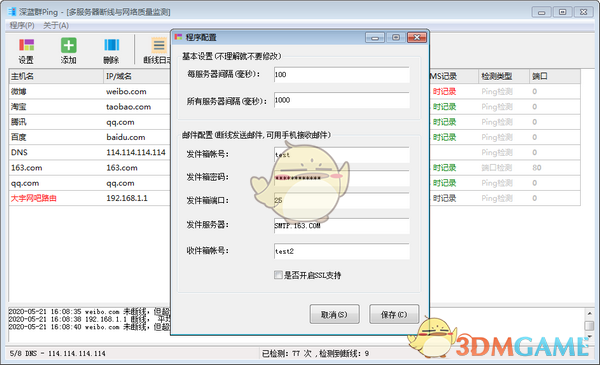Image resolution: width=600 pixels, height=365 pixels.
Task: Maximize the main 深蓝群Ping window
Action: pos(562,12)
